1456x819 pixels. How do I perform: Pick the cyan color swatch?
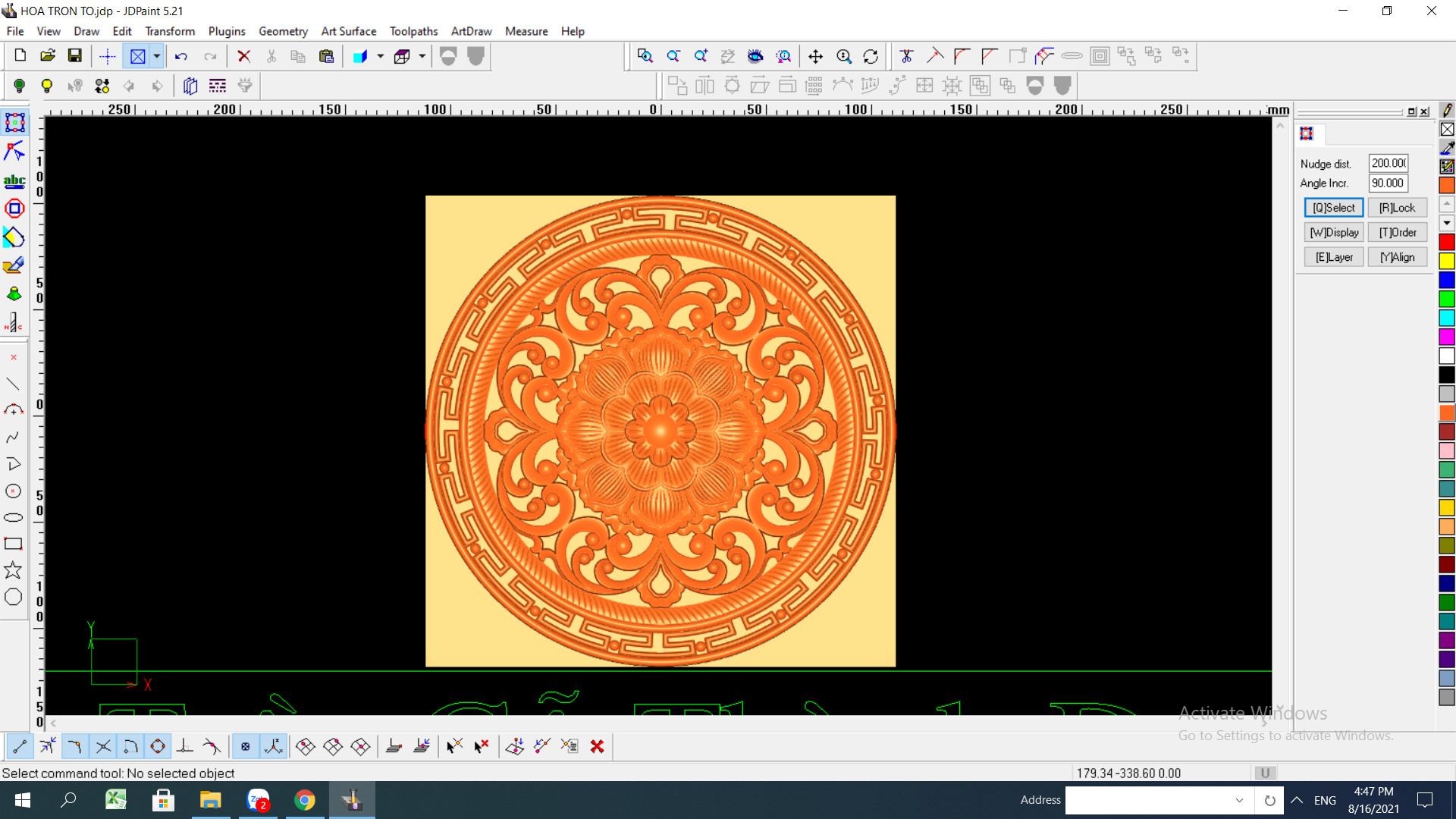pyautogui.click(x=1447, y=318)
